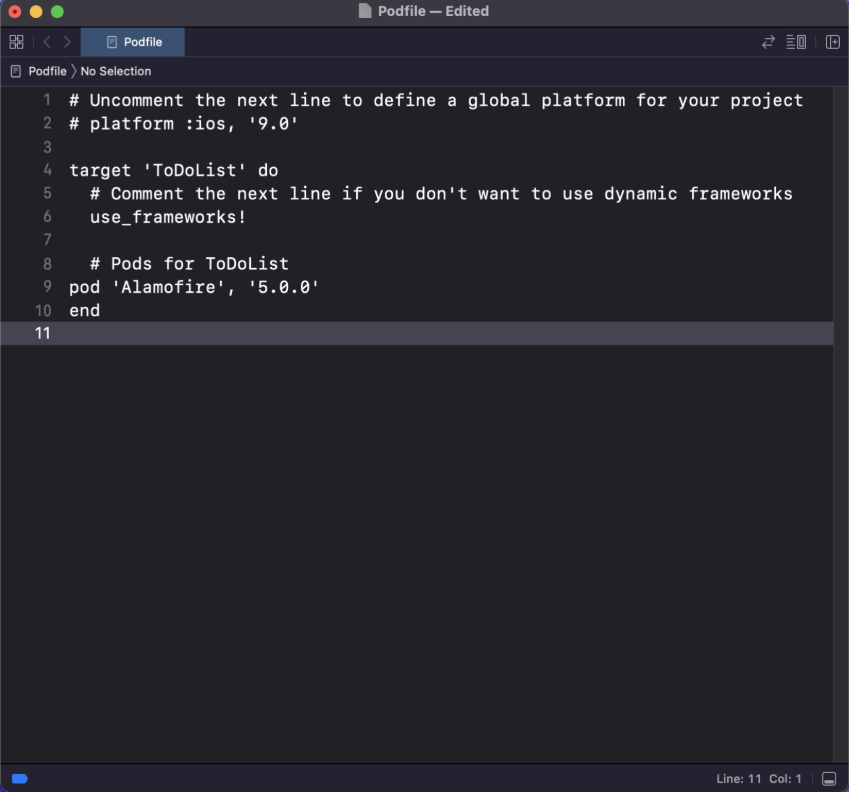Add editor pane on right
This screenshot has height=792, width=849.
click(833, 42)
